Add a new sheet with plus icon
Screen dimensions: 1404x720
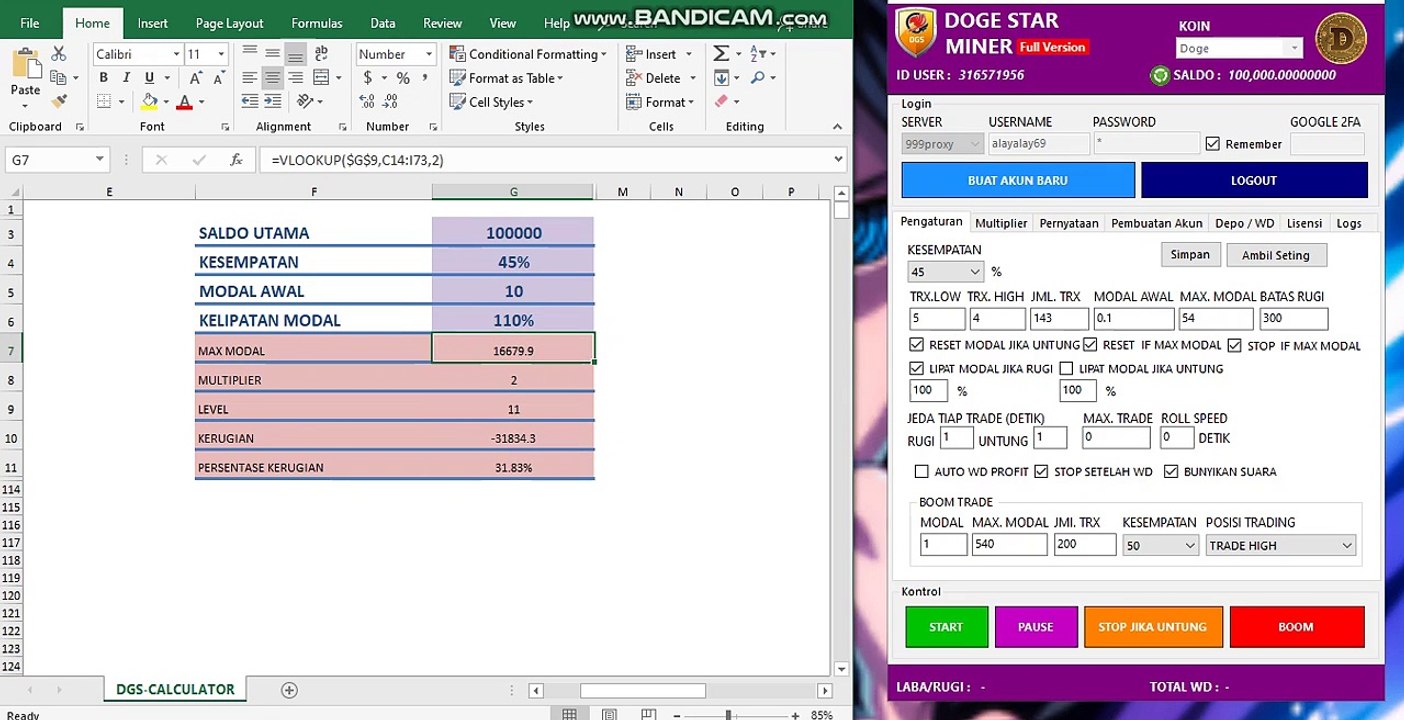point(289,690)
